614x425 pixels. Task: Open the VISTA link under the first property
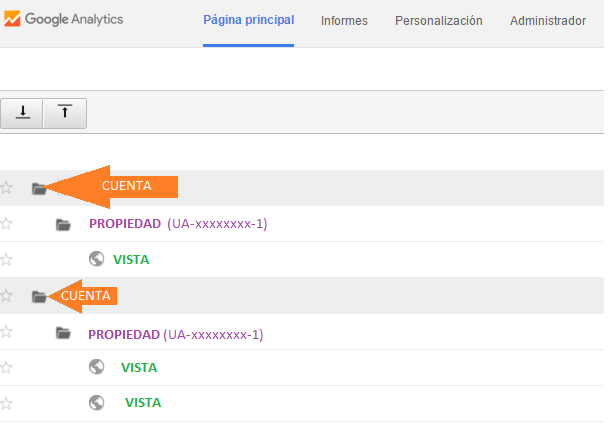130,260
